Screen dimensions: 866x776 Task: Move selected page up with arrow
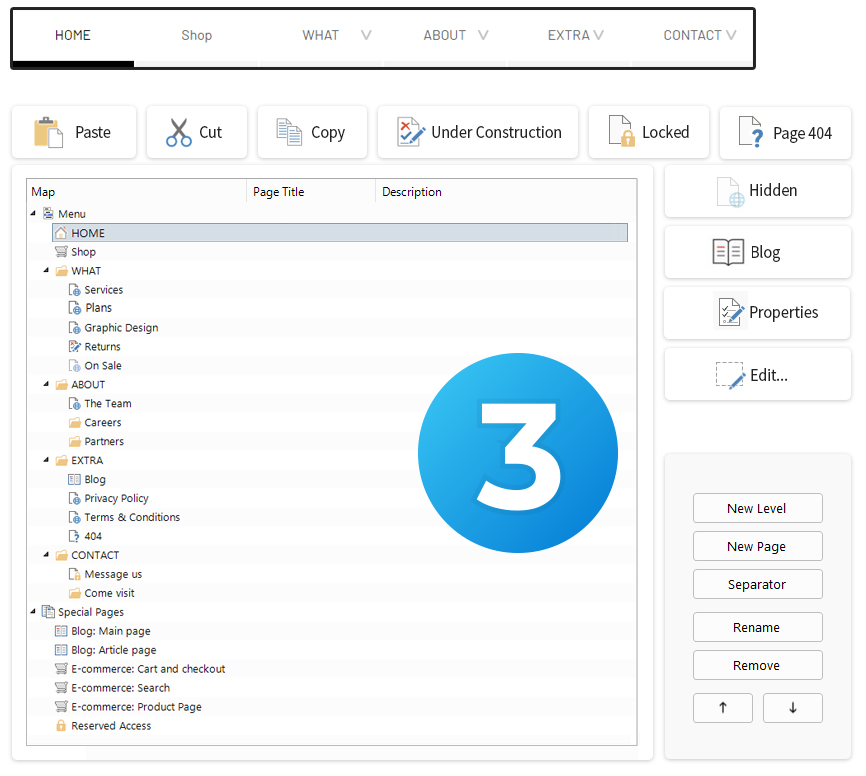(722, 708)
